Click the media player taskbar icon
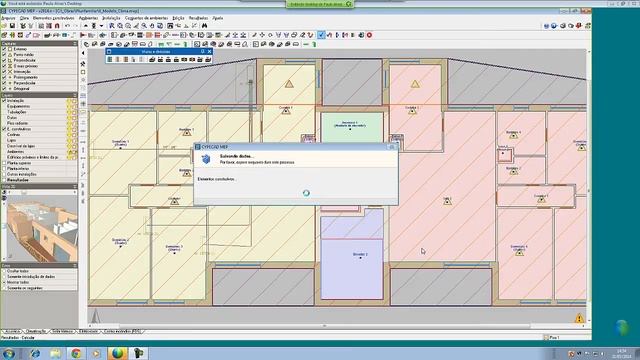The width and height of the screenshot is (640, 360). point(96,353)
